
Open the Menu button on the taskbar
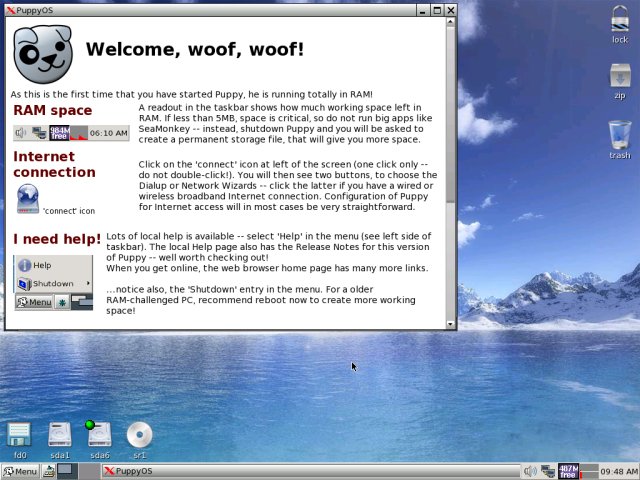[20, 471]
